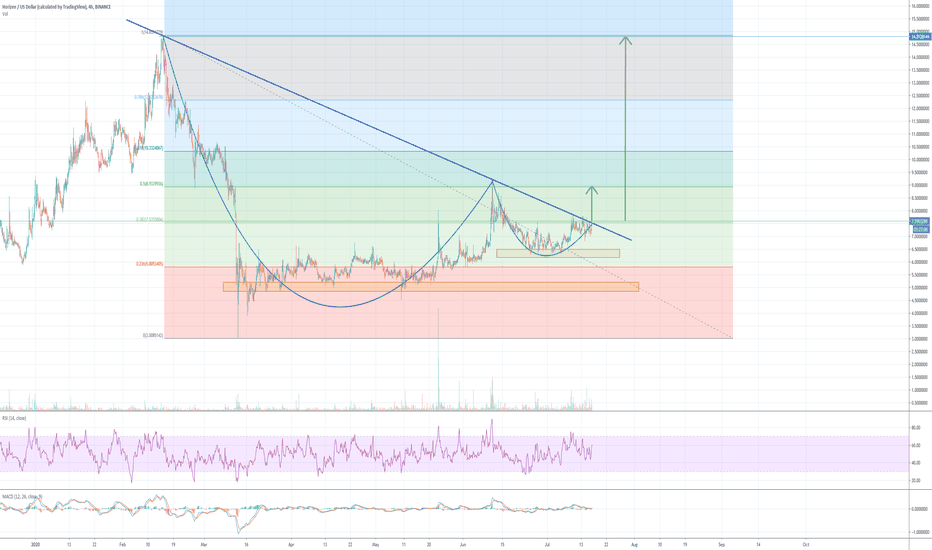This screenshot has width=932, height=550.
Task: Click the Sep label on the time axis
Action: pyautogui.click(x=722, y=544)
